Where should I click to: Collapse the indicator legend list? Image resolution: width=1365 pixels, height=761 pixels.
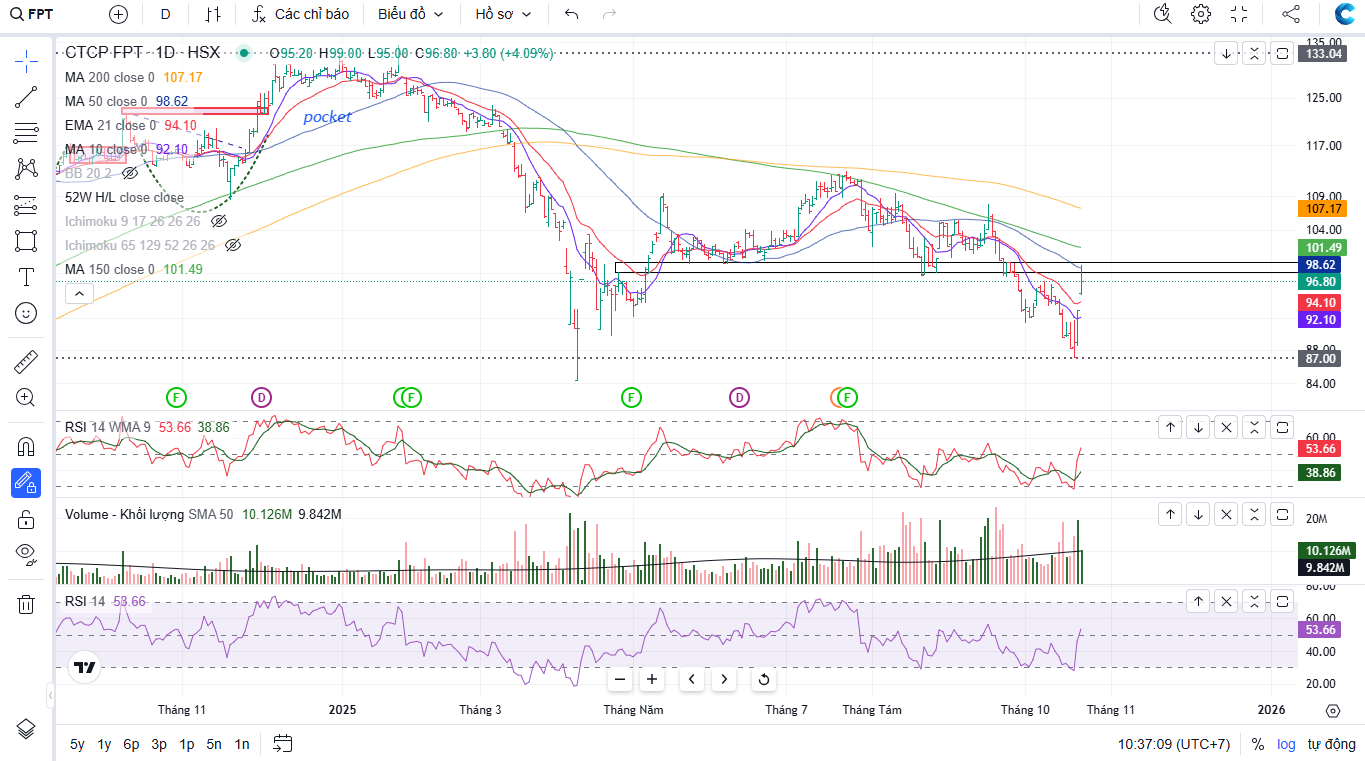[x=78, y=294]
